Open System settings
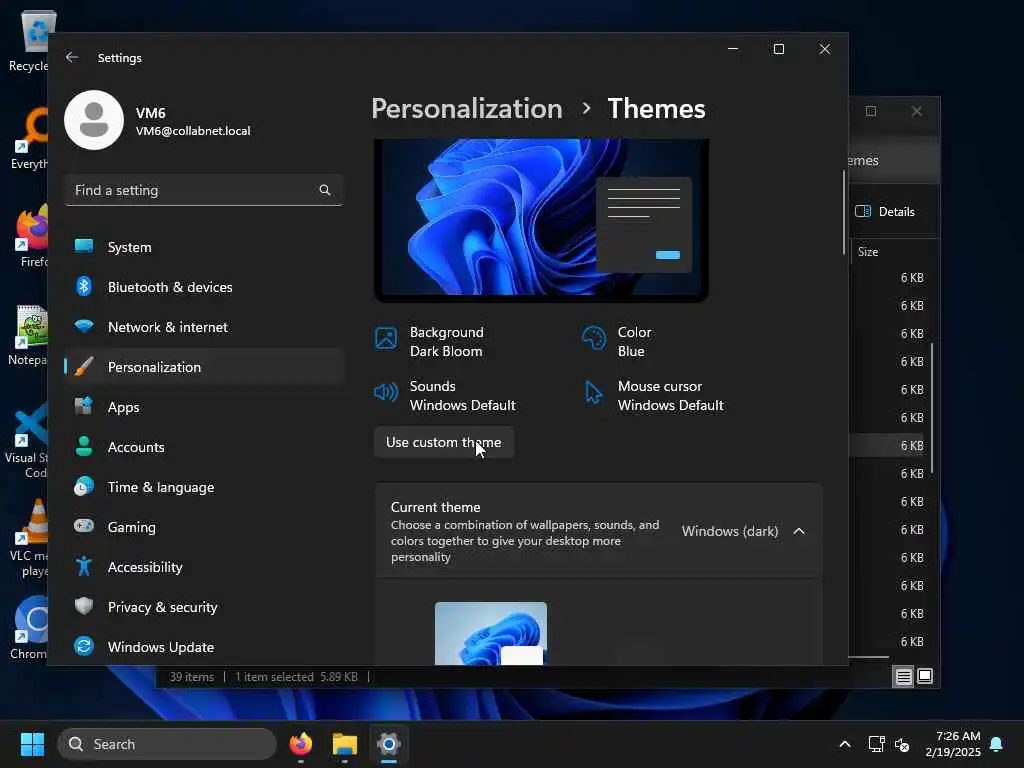Viewport: 1024px width, 768px height. pos(204,247)
